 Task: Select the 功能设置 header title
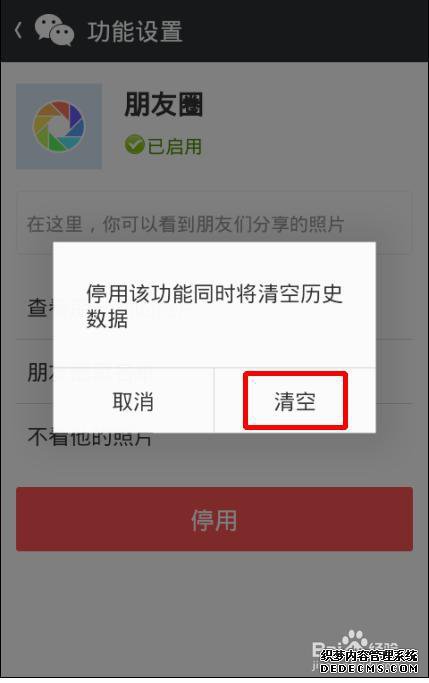tap(135, 32)
